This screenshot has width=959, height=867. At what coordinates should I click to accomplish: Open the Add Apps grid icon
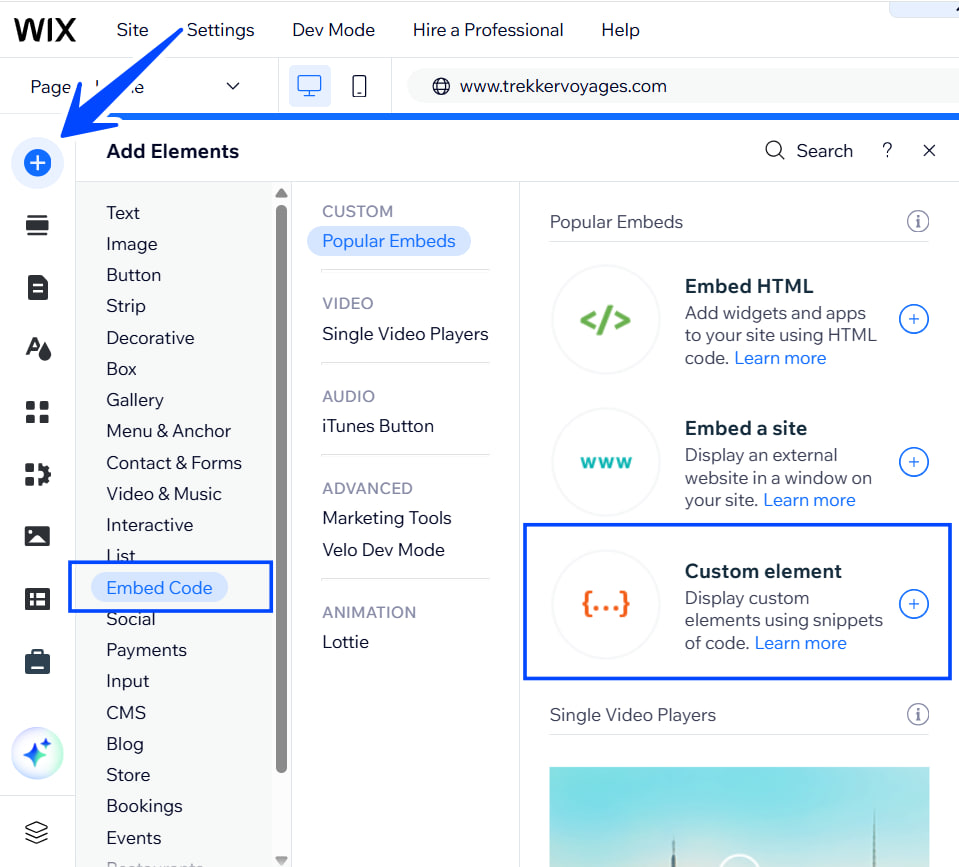[x=37, y=411]
